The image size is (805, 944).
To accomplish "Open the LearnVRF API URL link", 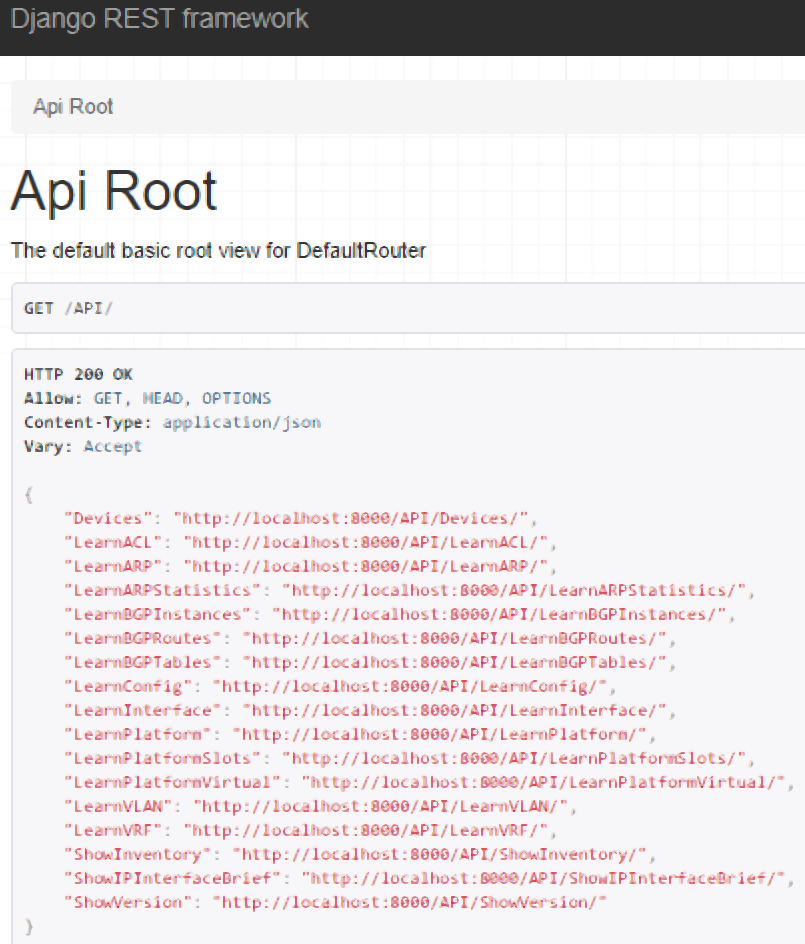I will tap(365, 830).
